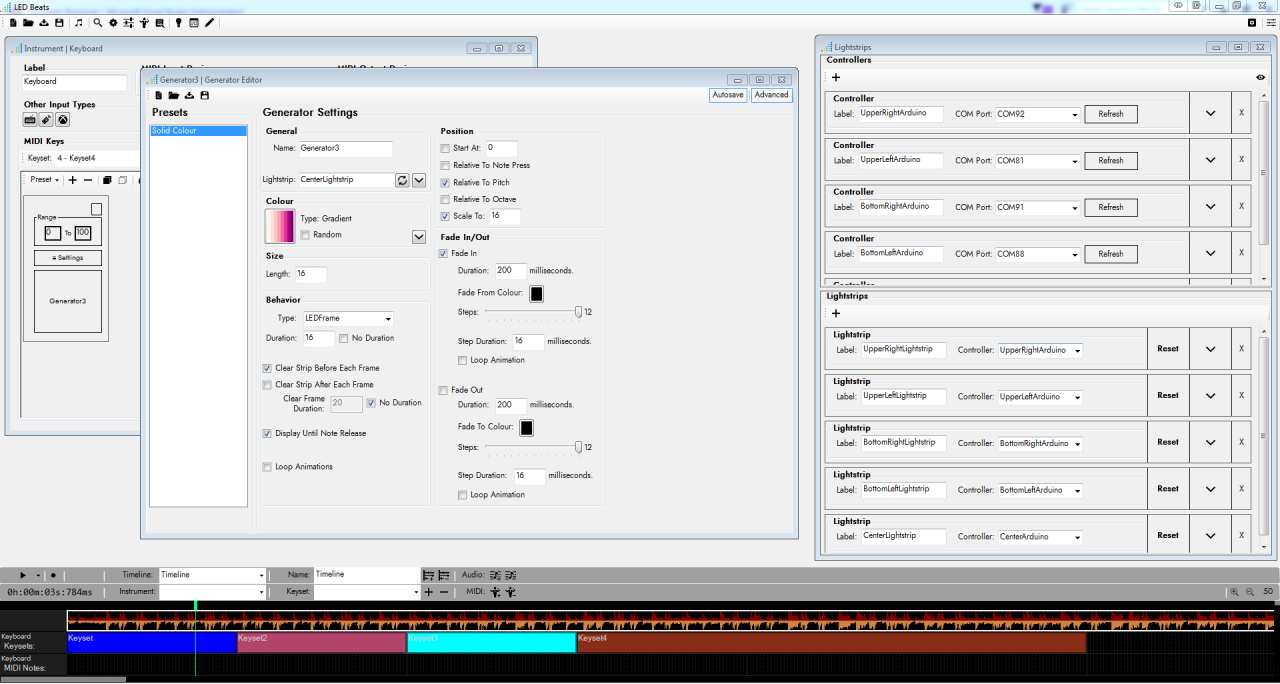
Task: Select the keyboard input type icon
Action: [31, 120]
